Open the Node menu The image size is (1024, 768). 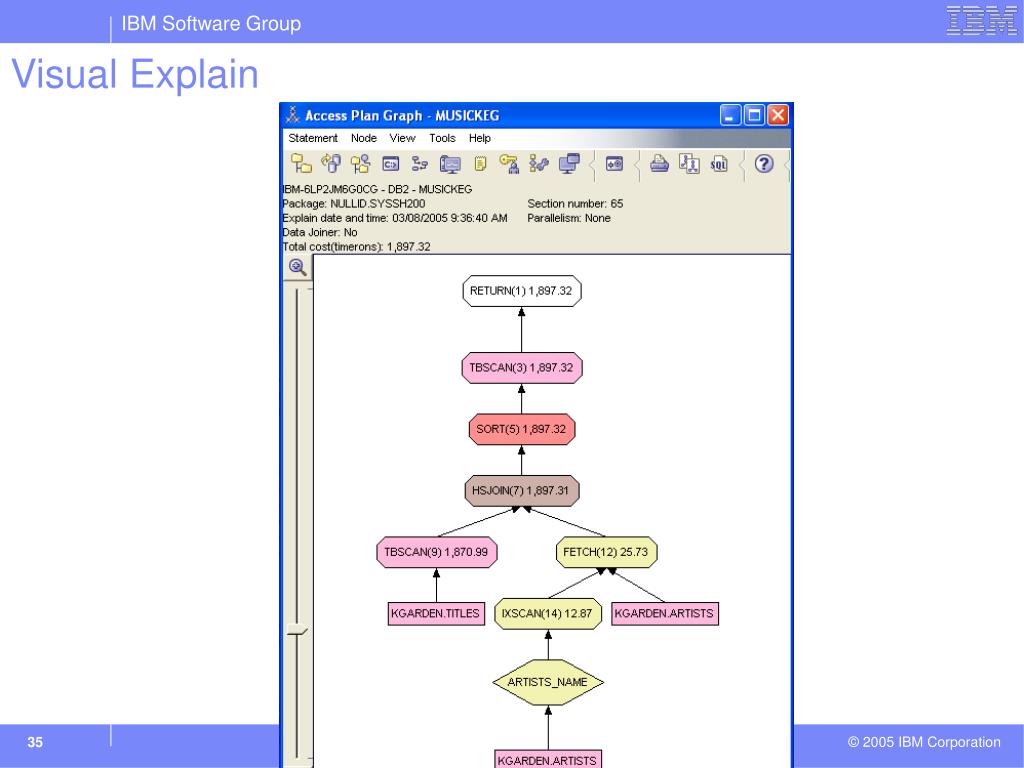click(x=364, y=138)
